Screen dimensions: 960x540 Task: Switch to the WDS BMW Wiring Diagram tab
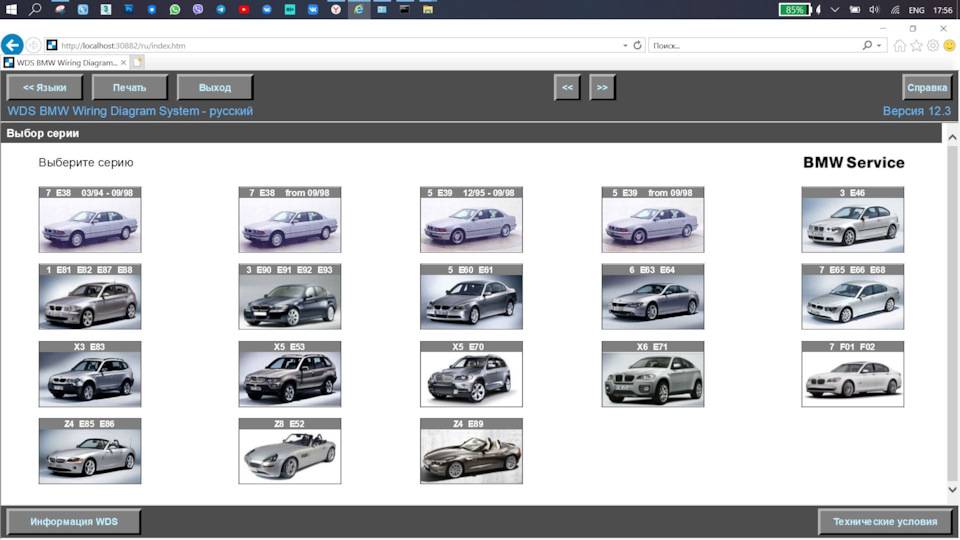coord(66,62)
